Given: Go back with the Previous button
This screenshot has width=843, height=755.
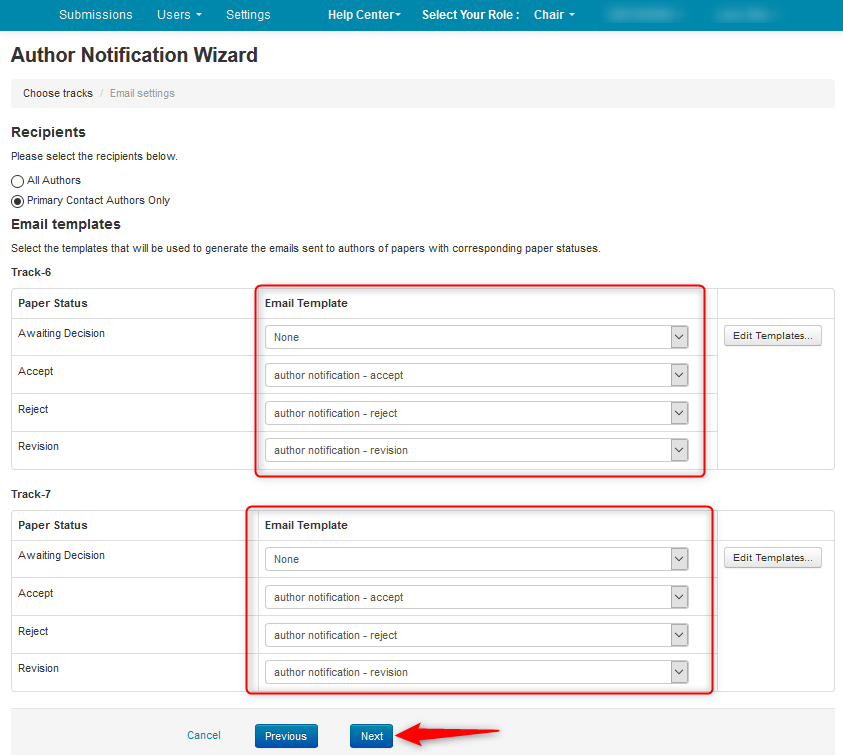Looking at the screenshot, I should 286,736.
